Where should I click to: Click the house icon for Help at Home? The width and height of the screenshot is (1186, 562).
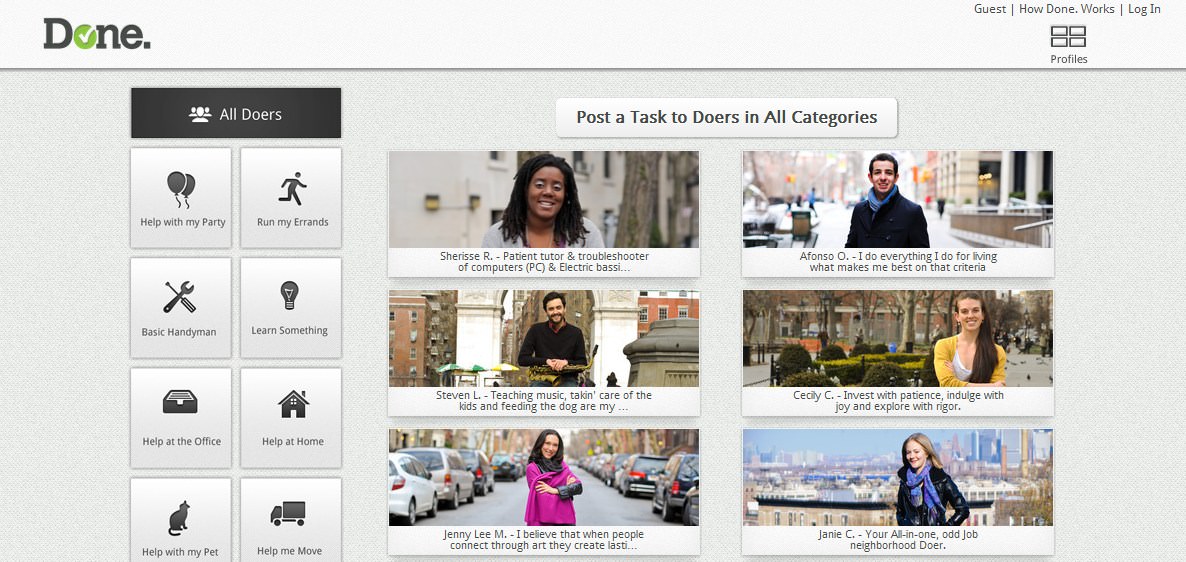point(293,404)
